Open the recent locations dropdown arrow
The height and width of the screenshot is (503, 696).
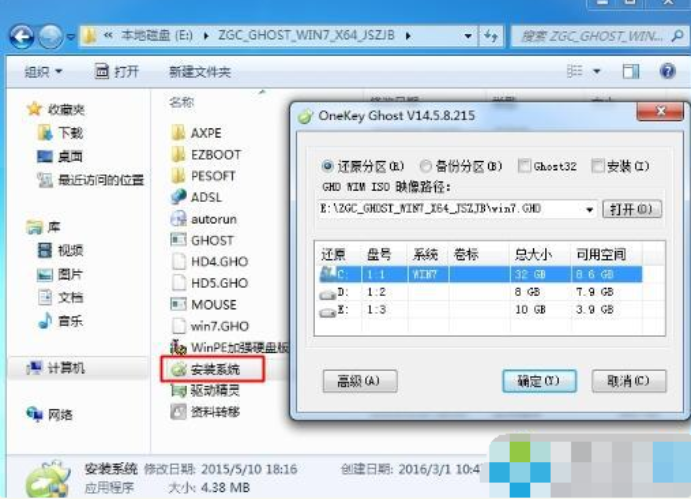pos(71,37)
